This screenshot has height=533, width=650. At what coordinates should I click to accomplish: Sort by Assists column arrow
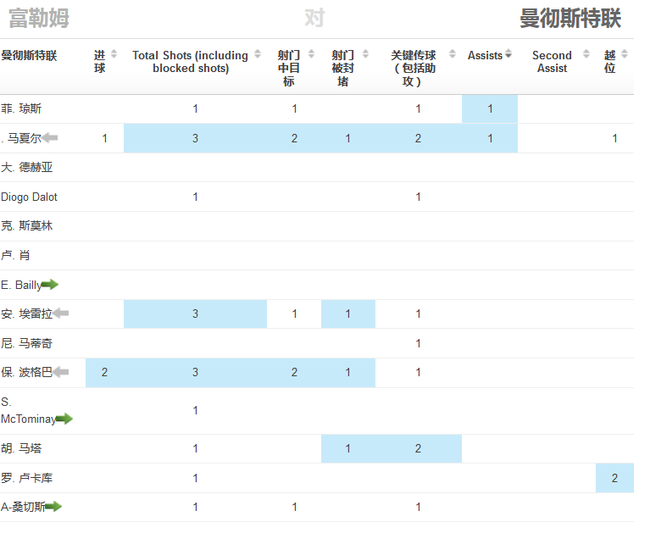click(508, 54)
